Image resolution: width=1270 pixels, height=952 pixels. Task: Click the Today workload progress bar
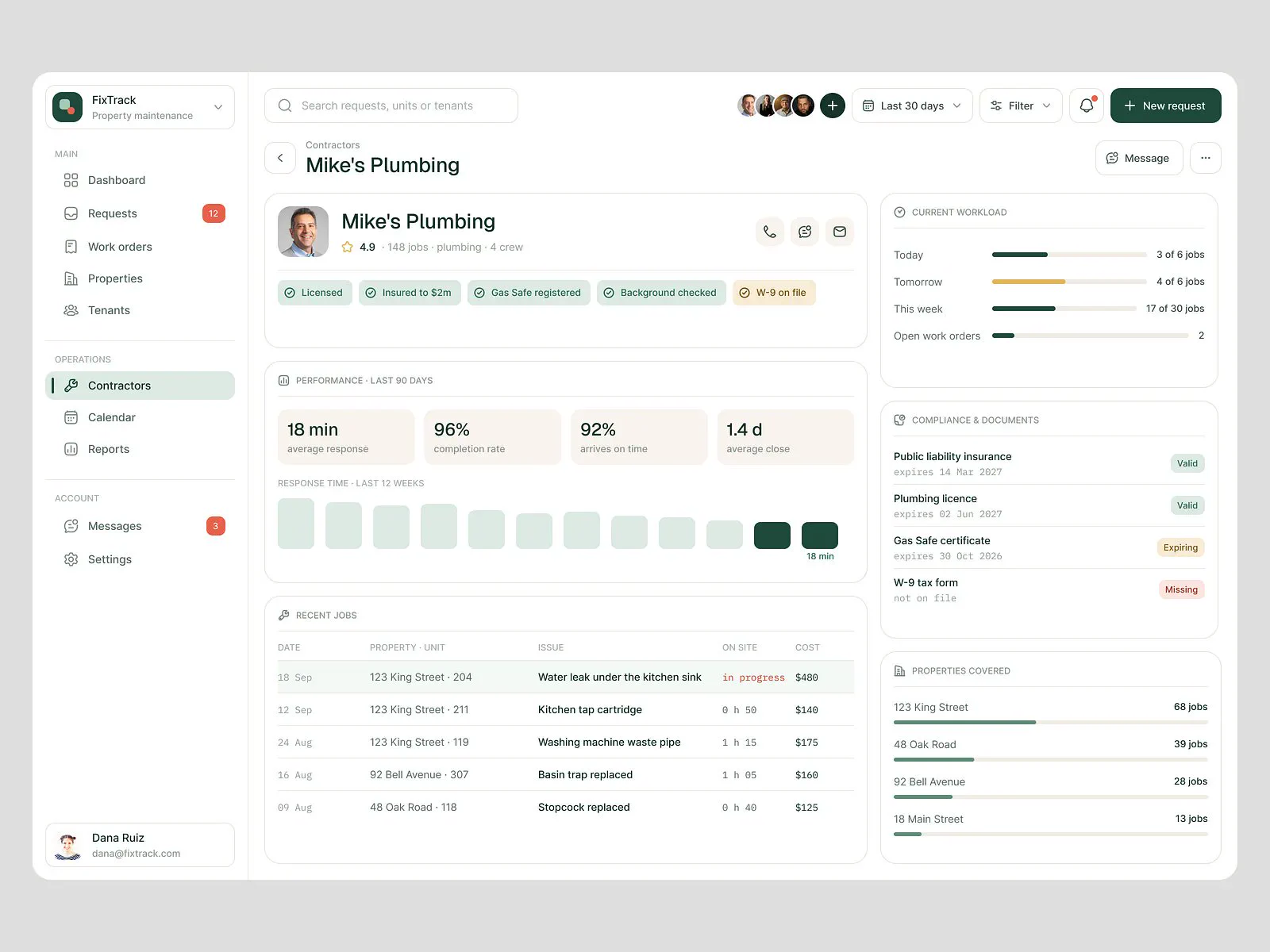(x=1069, y=255)
